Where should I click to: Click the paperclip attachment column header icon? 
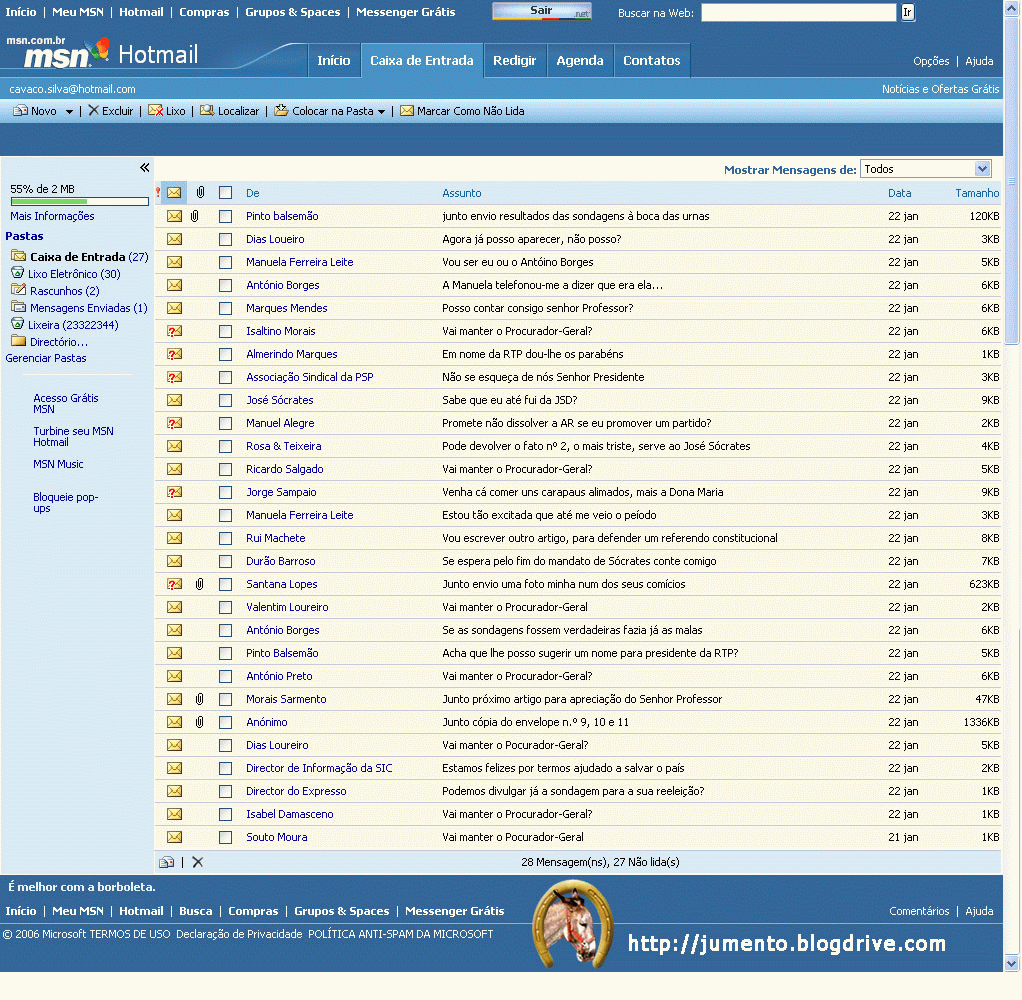click(201, 192)
